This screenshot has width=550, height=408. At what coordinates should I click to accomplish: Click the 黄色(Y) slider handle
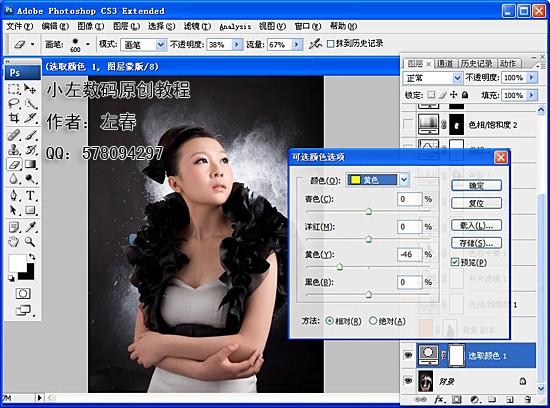pos(339,267)
